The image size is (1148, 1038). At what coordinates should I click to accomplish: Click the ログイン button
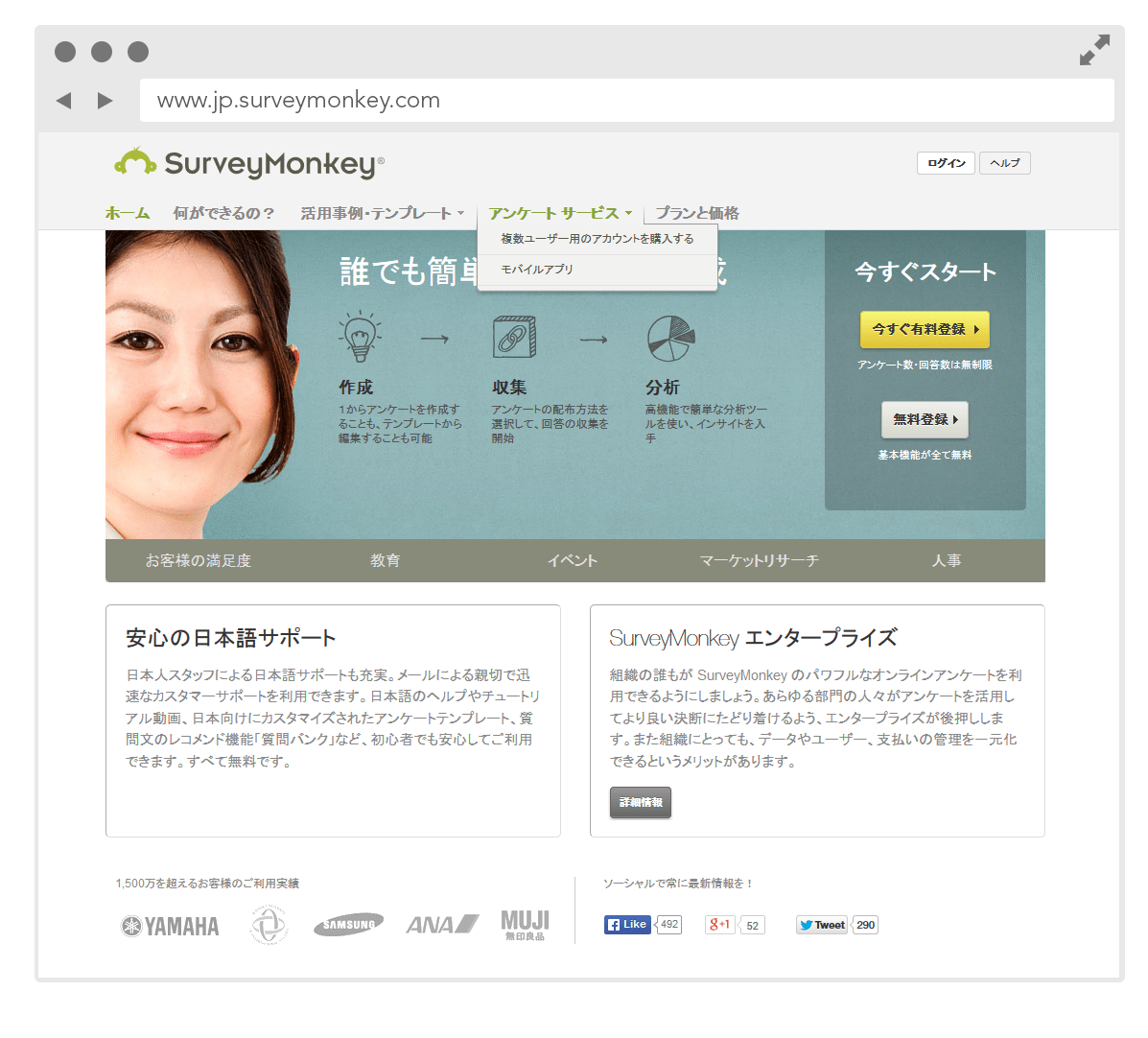pyautogui.click(x=946, y=163)
